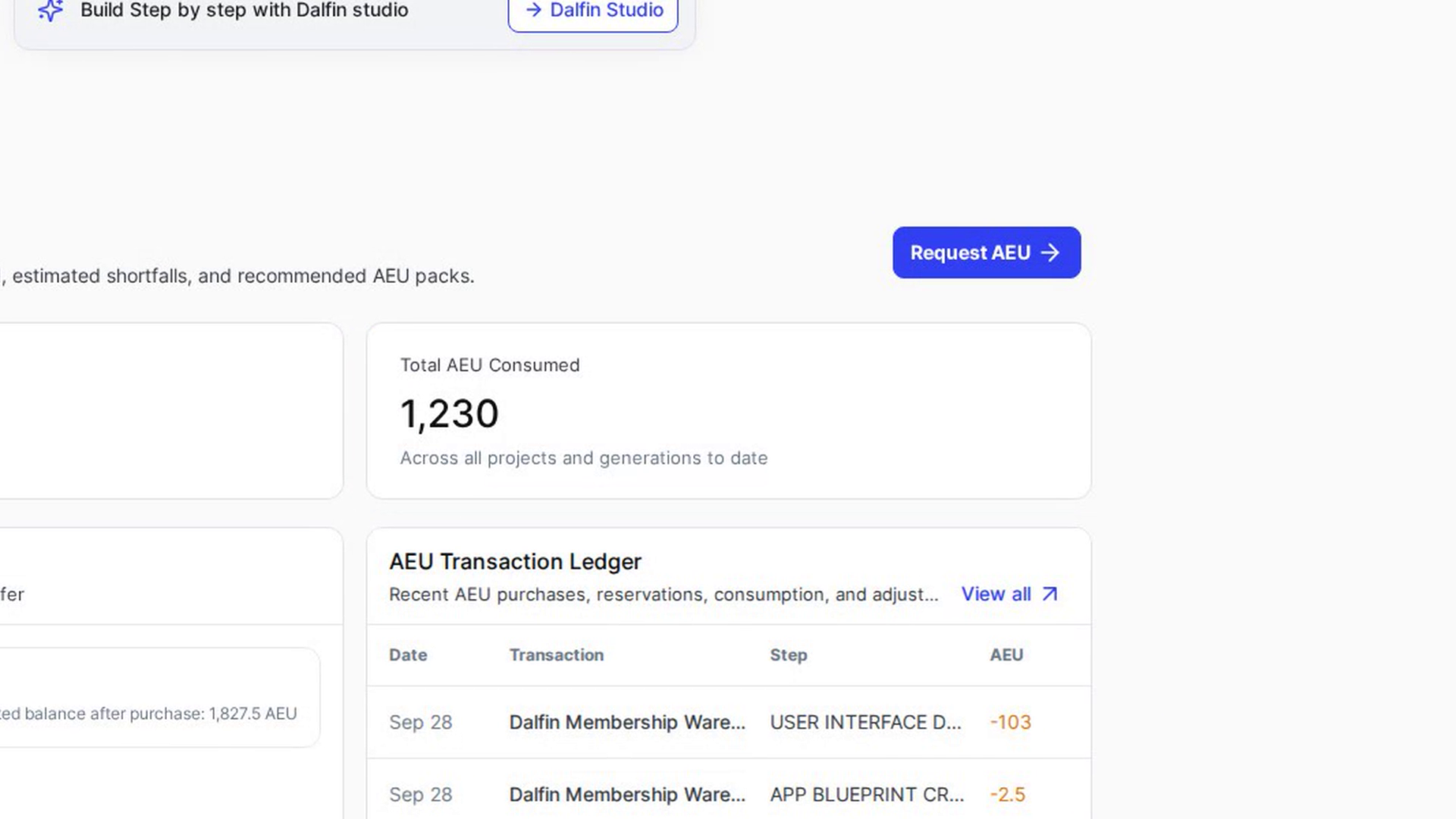Click the 1,230 total consumed value
The width and height of the screenshot is (1456, 819).
(x=449, y=414)
